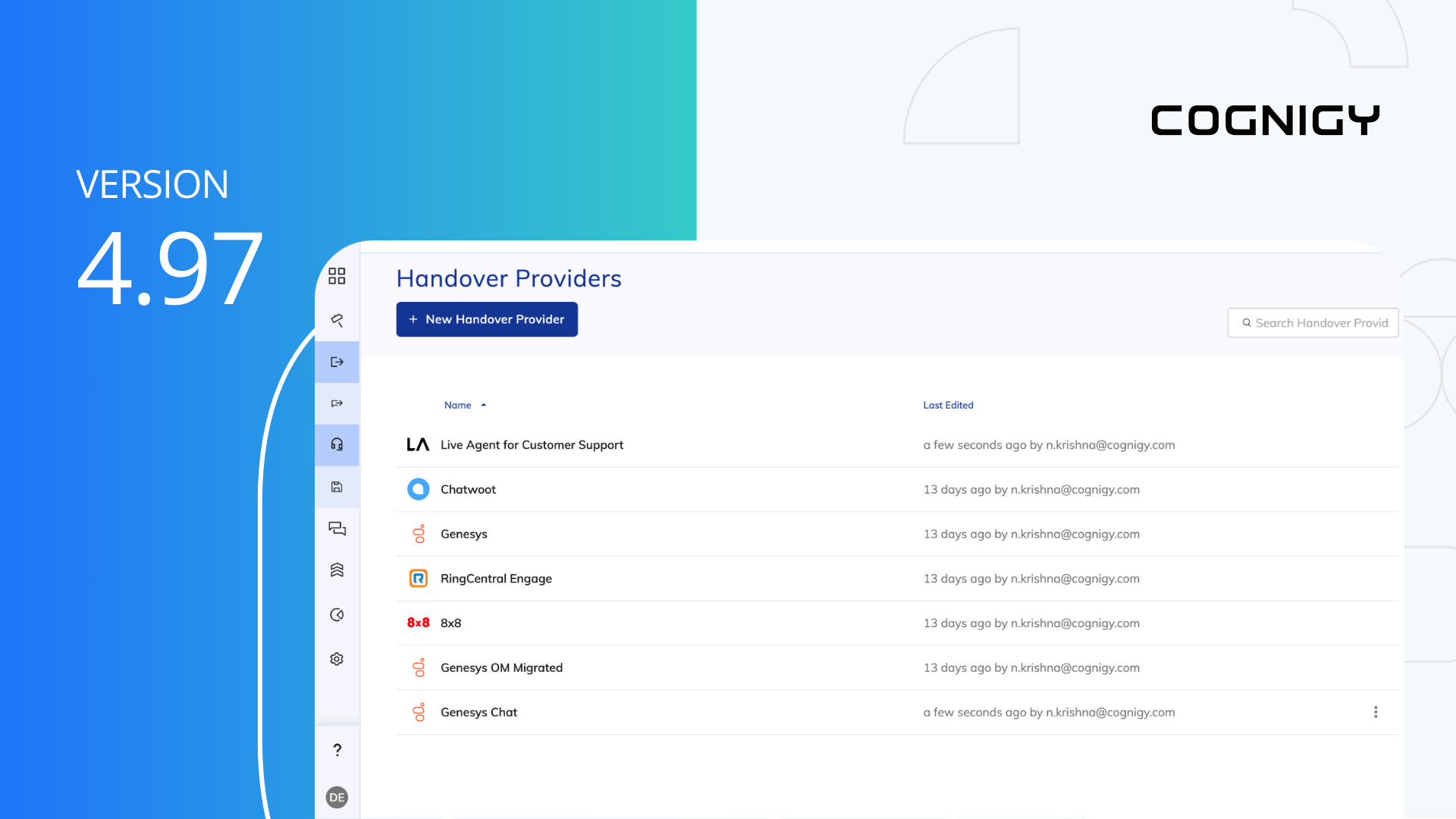
Task: Select the RingCentral Engage provider entry
Action: pyautogui.click(x=497, y=578)
